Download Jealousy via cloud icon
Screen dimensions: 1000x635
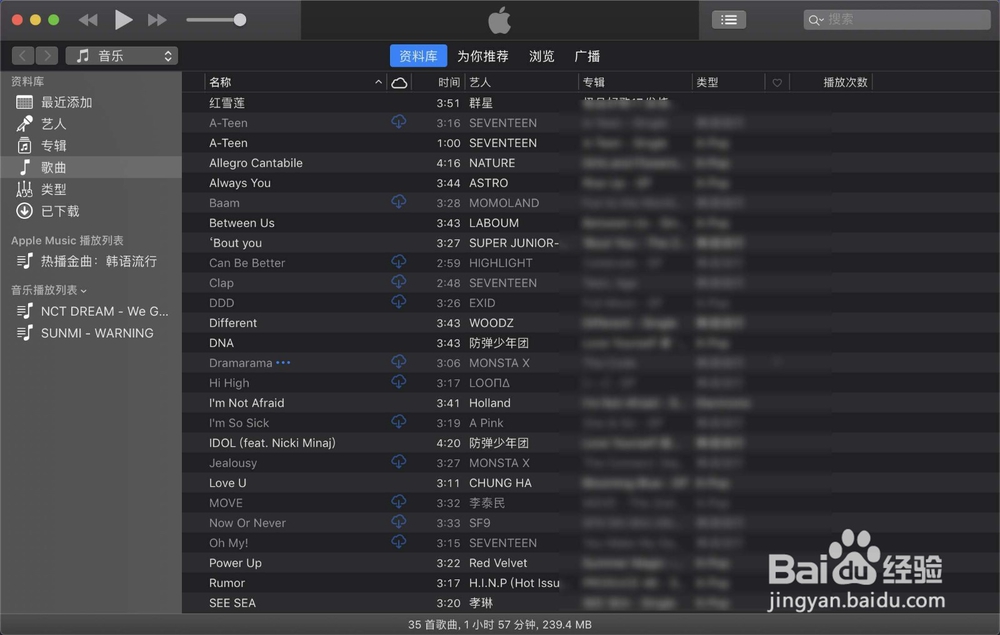399,462
